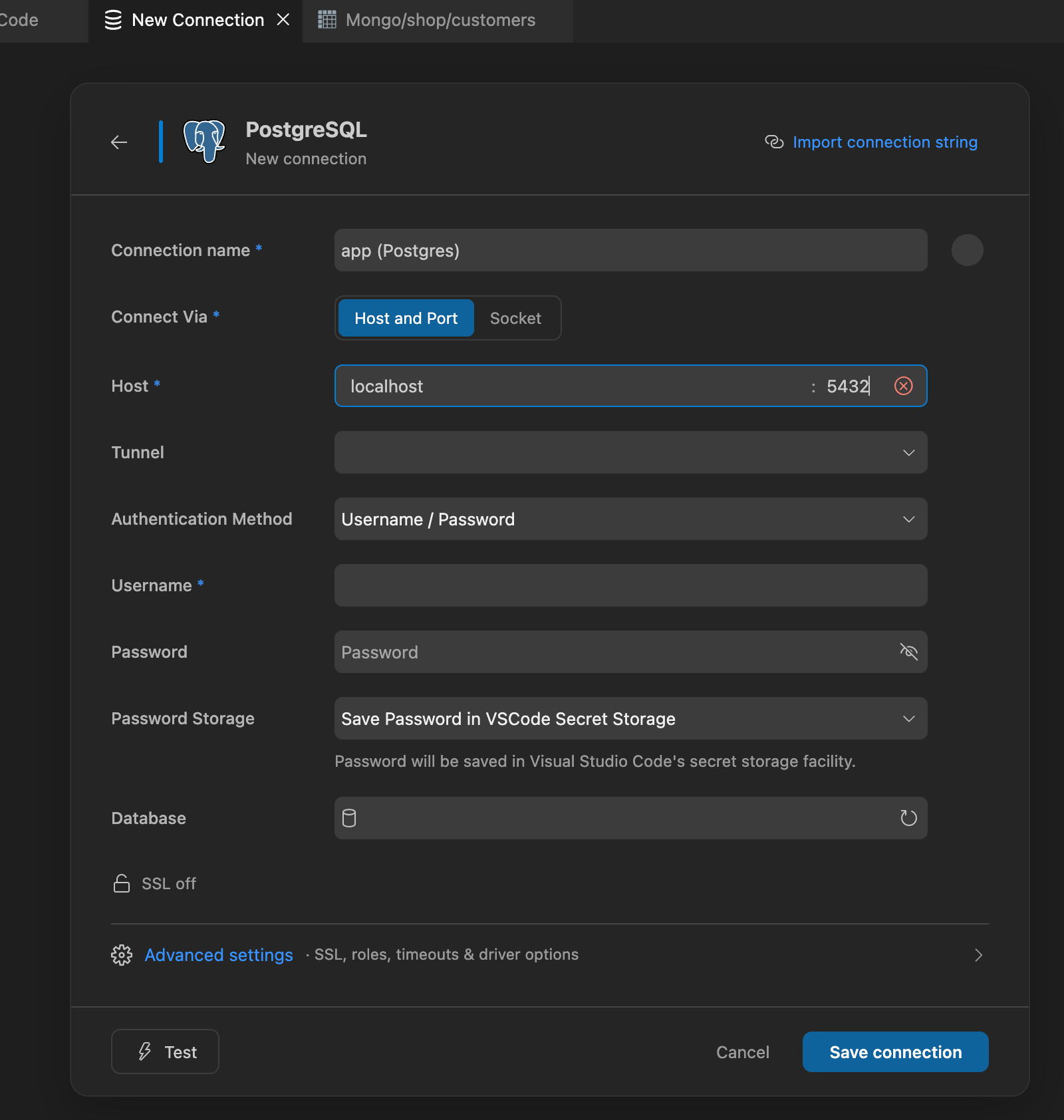1064x1120 pixels.
Task: Clear the port with the red X icon
Action: (x=904, y=386)
